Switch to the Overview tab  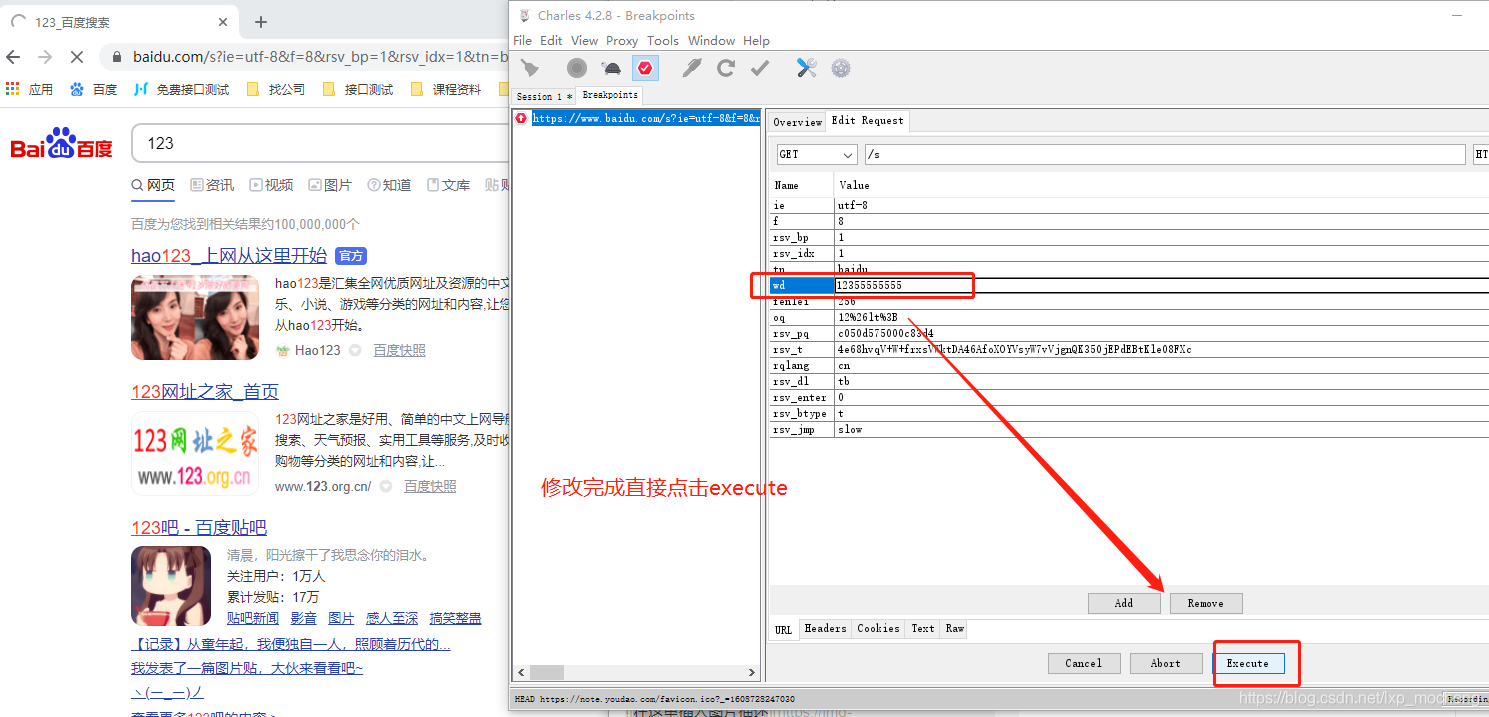click(x=797, y=122)
